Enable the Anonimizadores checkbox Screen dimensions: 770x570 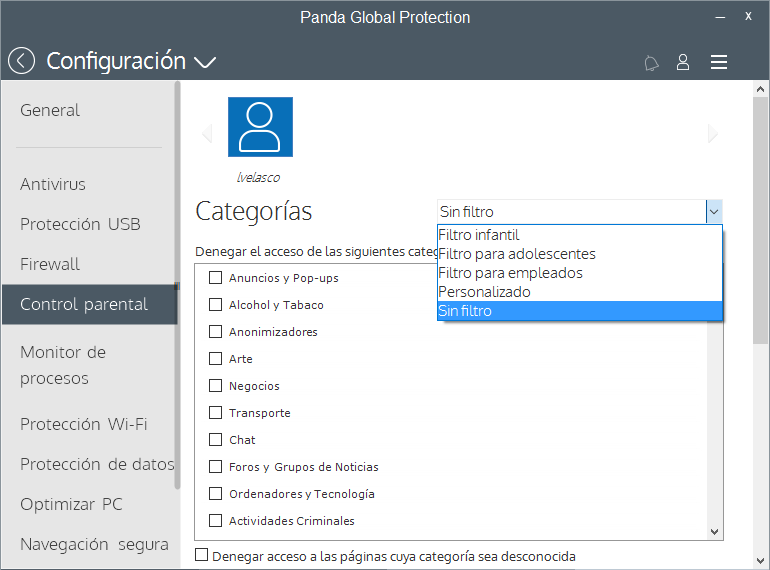tap(216, 332)
